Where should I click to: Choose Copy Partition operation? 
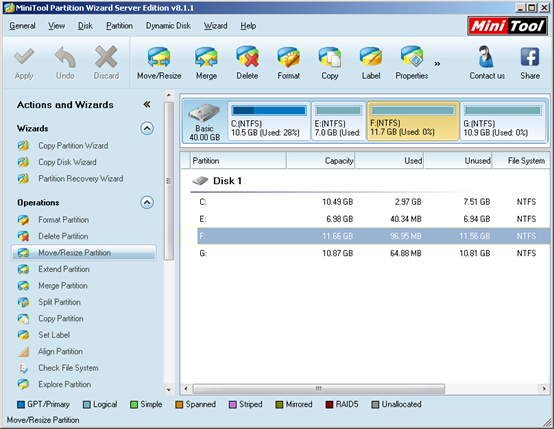[61, 318]
